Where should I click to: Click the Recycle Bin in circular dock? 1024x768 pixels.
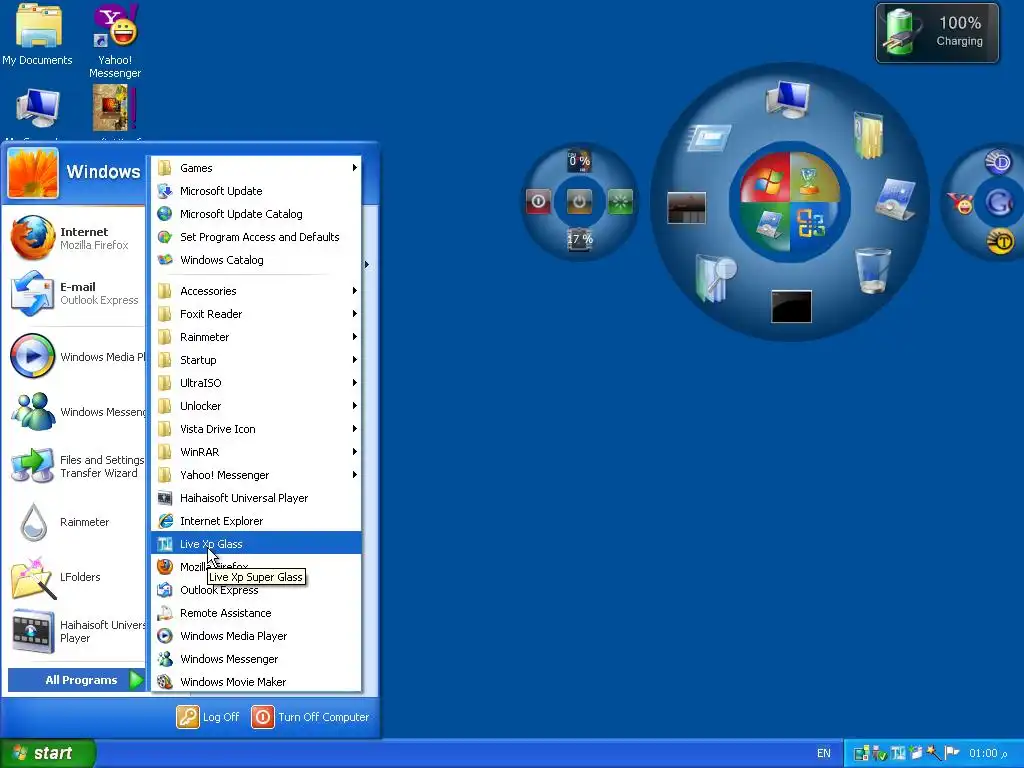873,270
